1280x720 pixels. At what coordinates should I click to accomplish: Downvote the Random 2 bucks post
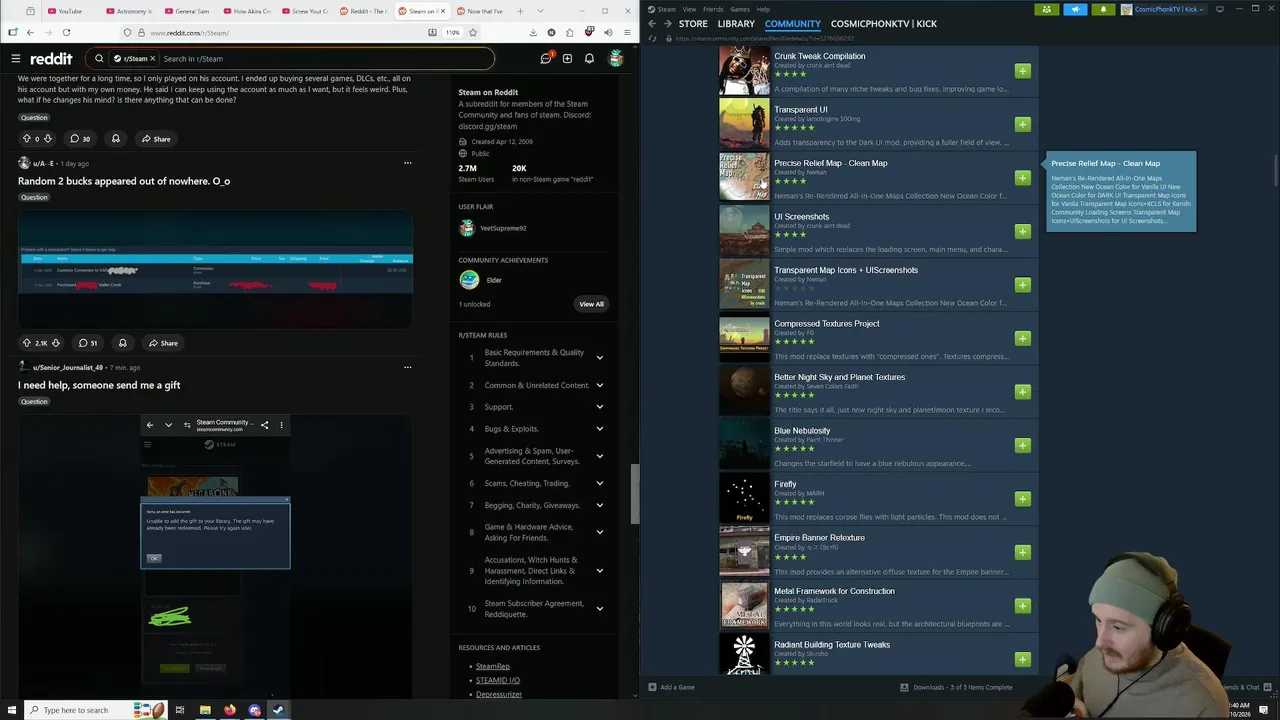pos(55,343)
